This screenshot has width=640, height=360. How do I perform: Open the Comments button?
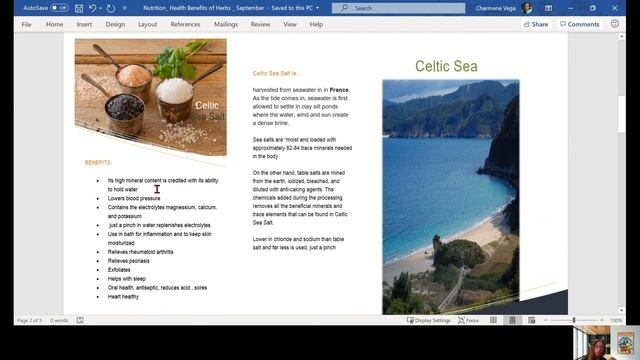580,24
